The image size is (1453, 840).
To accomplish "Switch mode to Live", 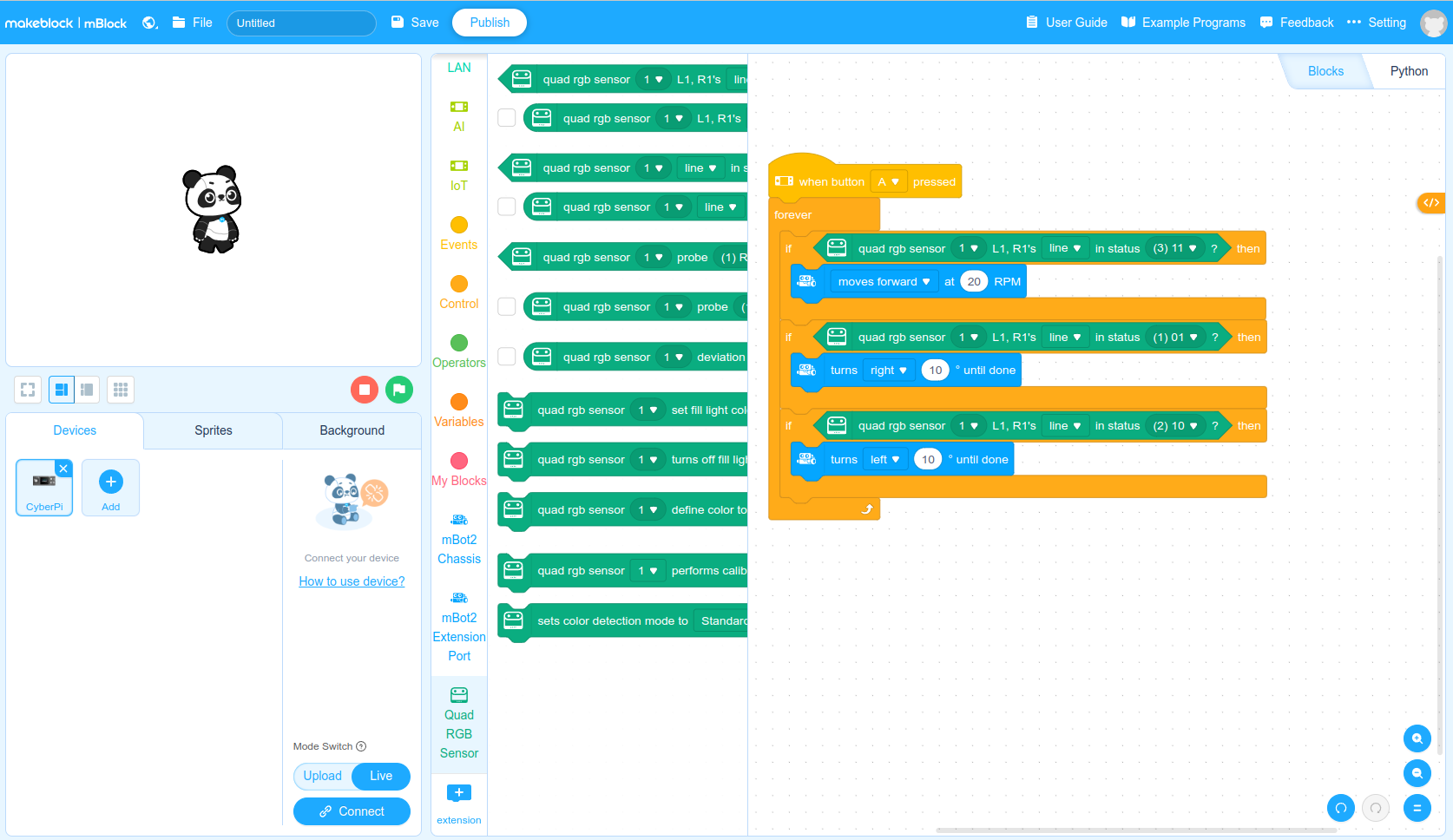I will click(381, 776).
